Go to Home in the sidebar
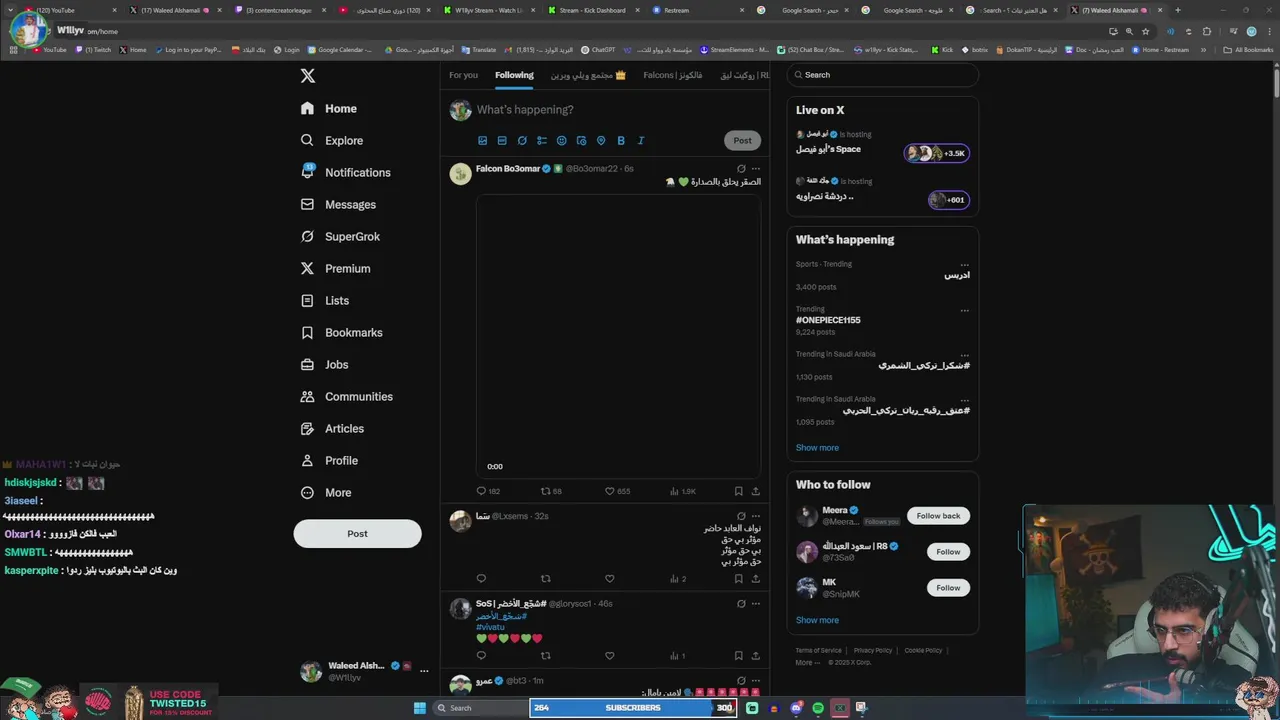 click(x=329, y=109)
